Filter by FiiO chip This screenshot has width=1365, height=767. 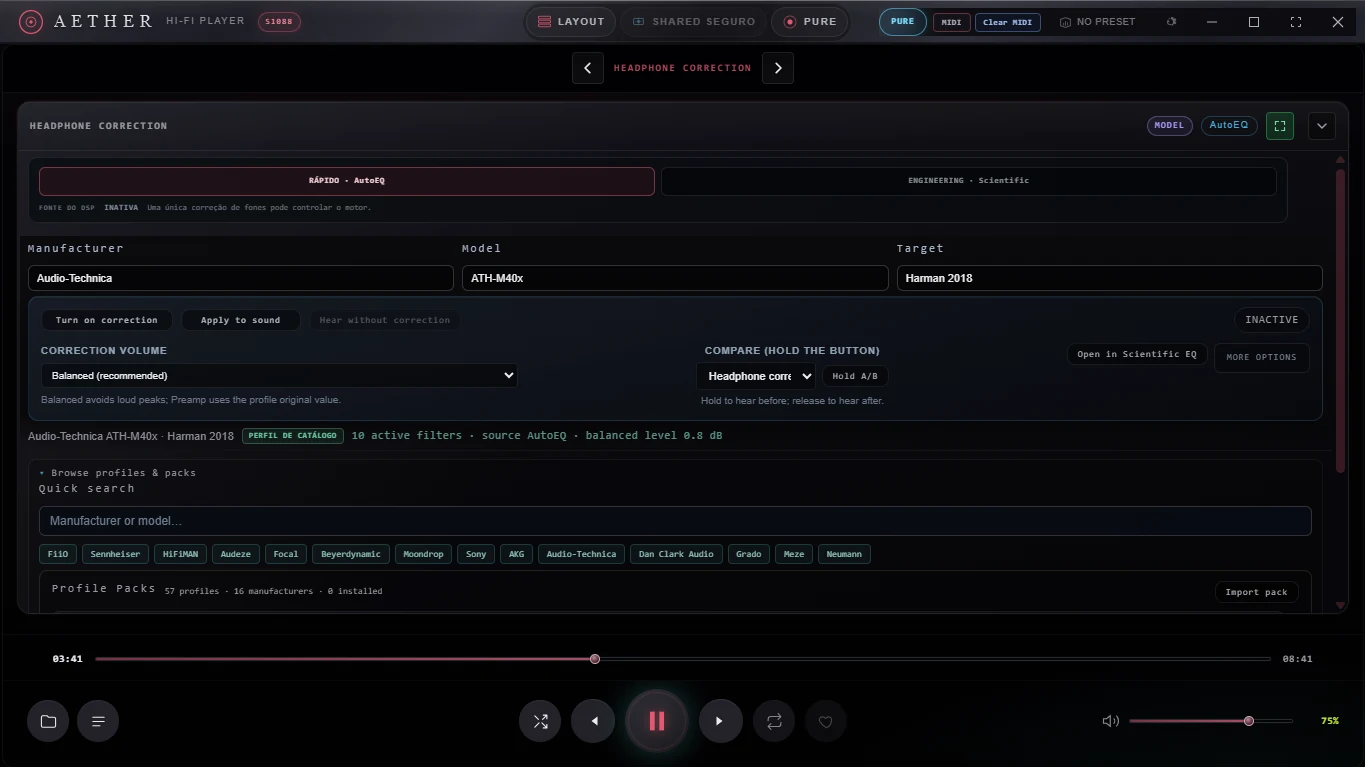(56, 554)
